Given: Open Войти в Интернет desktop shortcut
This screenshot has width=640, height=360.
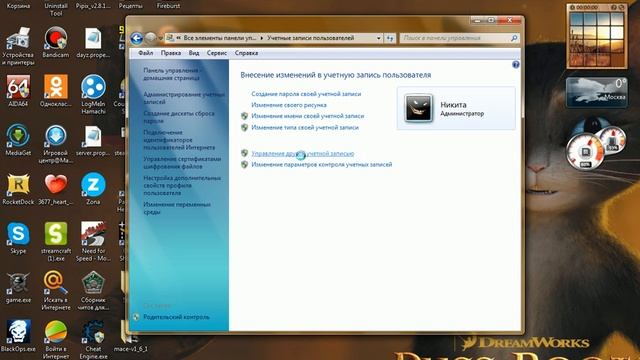Looking at the screenshot, I should pyautogui.click(x=56, y=339).
